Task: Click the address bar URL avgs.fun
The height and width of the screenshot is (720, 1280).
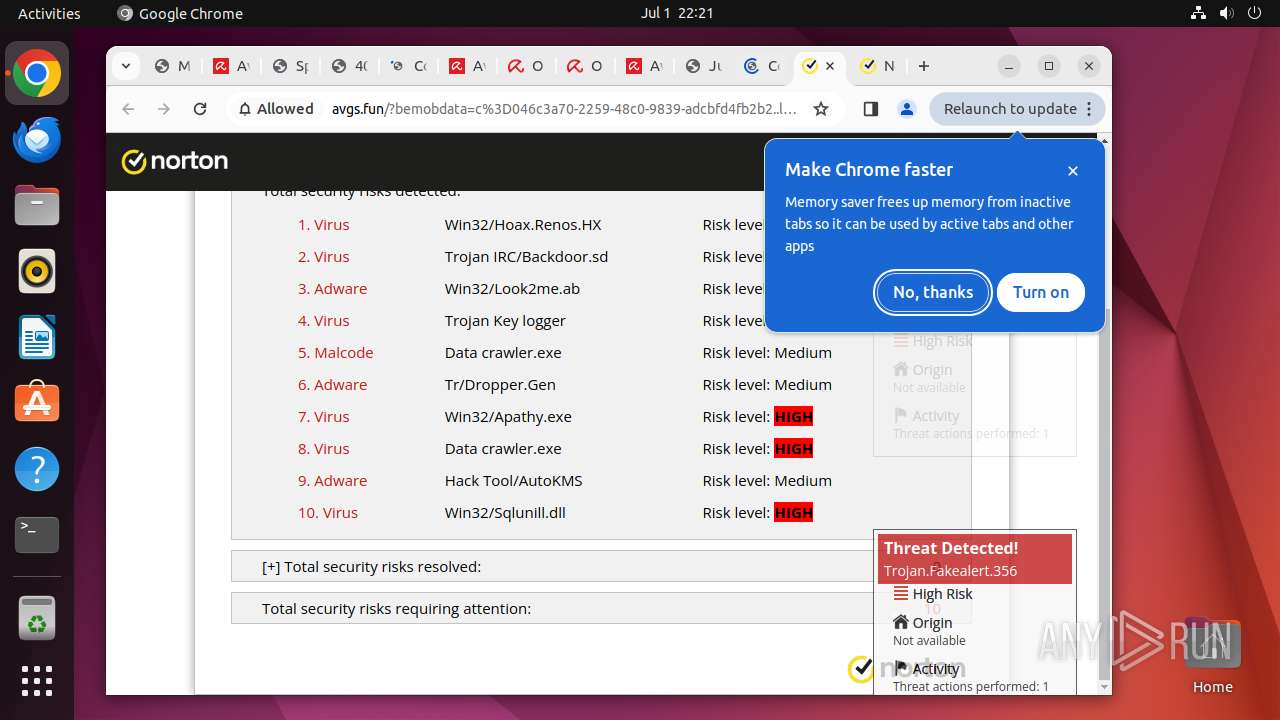Action: click(564, 109)
